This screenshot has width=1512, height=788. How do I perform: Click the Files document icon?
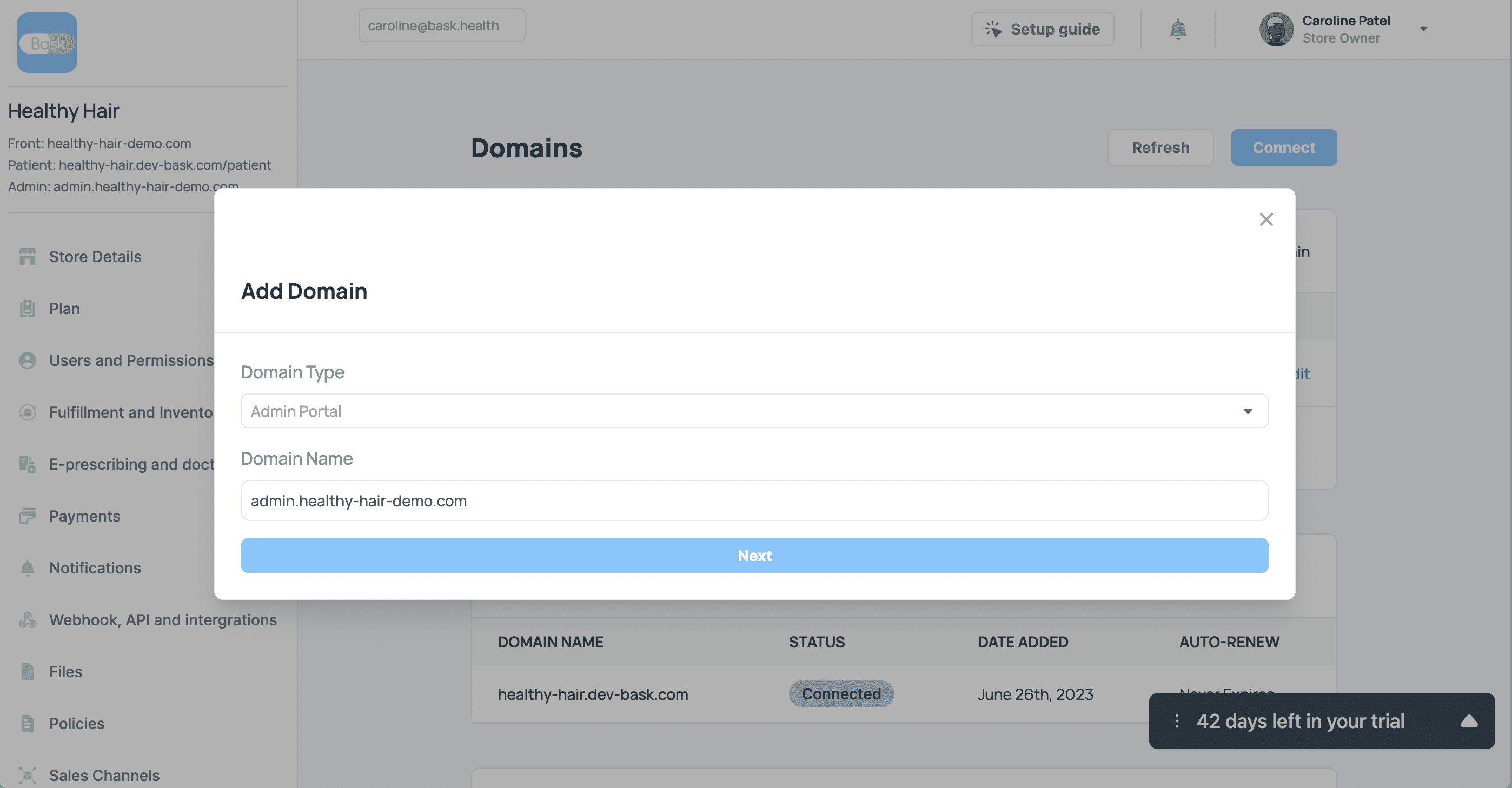click(x=28, y=671)
